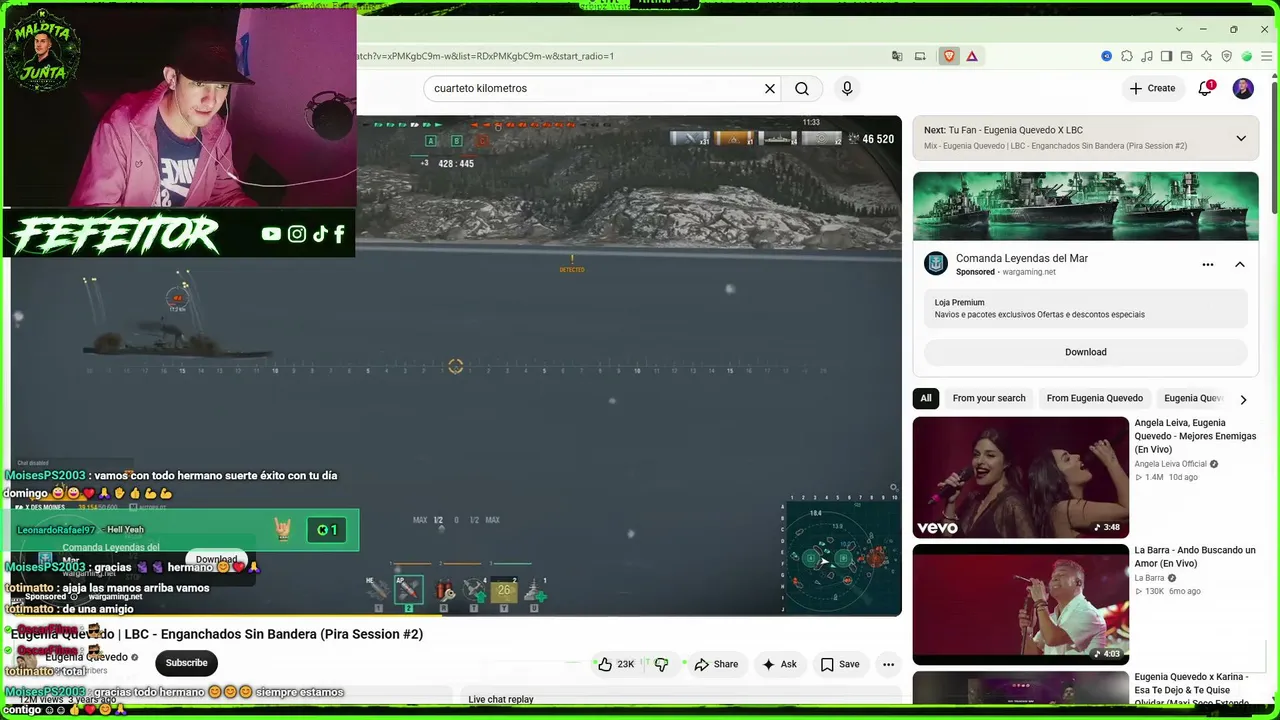Click the TikTok icon on stream overlay

[320, 234]
